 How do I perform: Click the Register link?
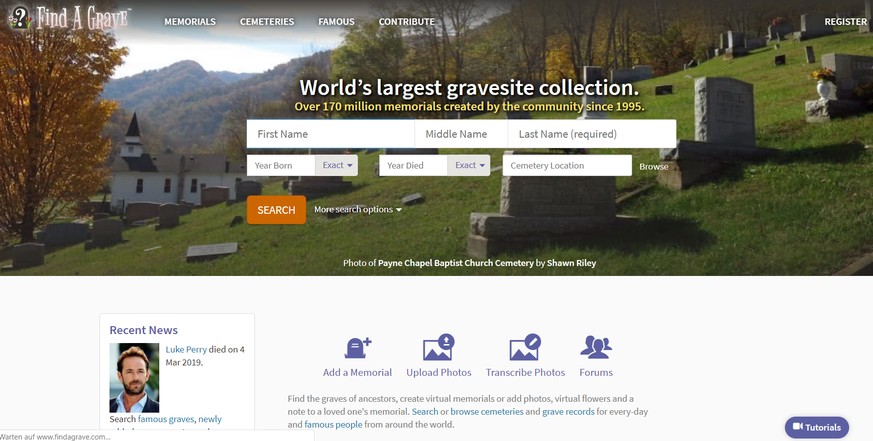coord(845,22)
